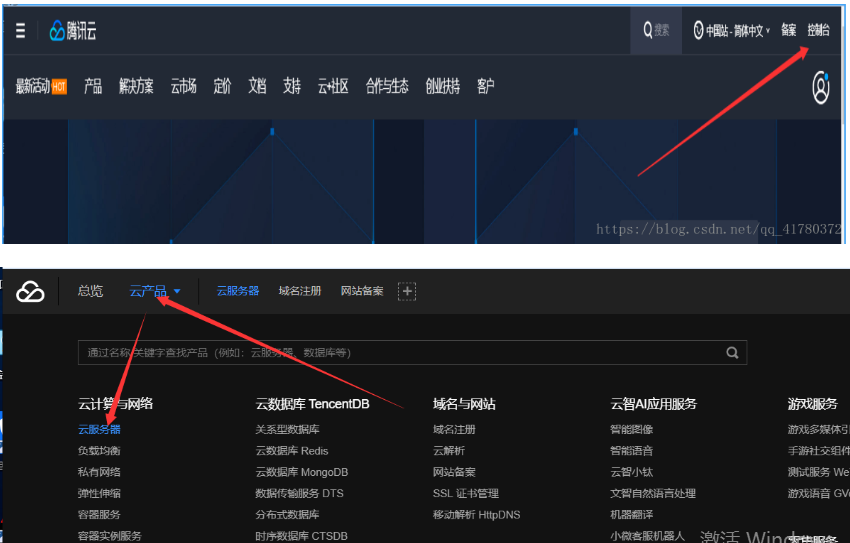Focus the product search input field
This screenshot has width=850, height=543.
pyautogui.click(x=412, y=353)
